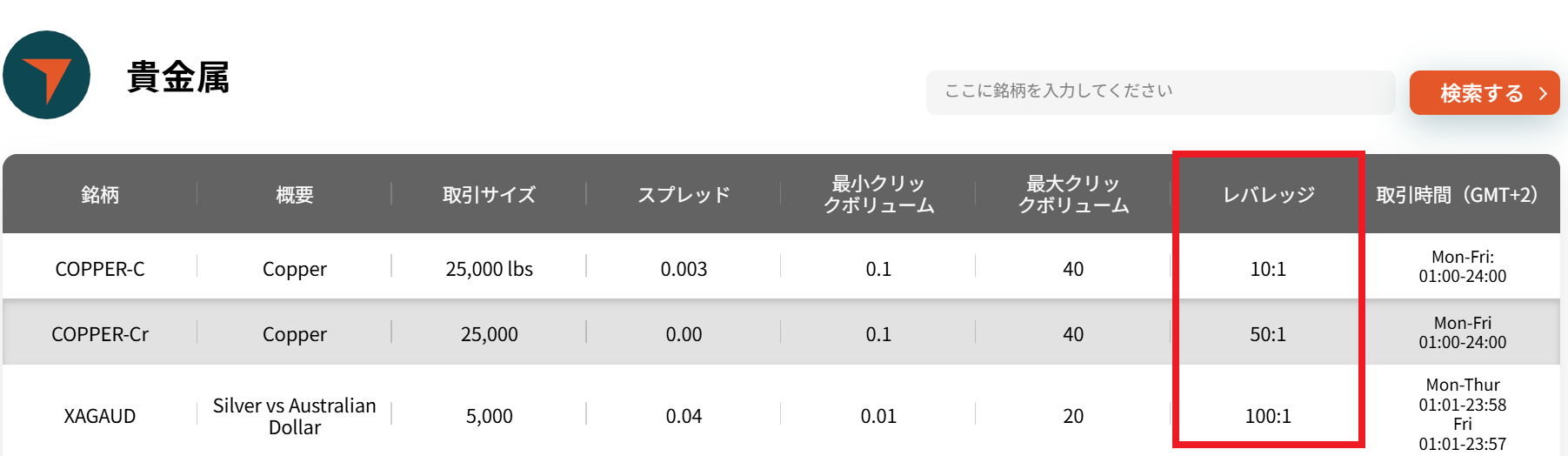
Task: Click the 50:1 leverage value
Action: click(1268, 335)
